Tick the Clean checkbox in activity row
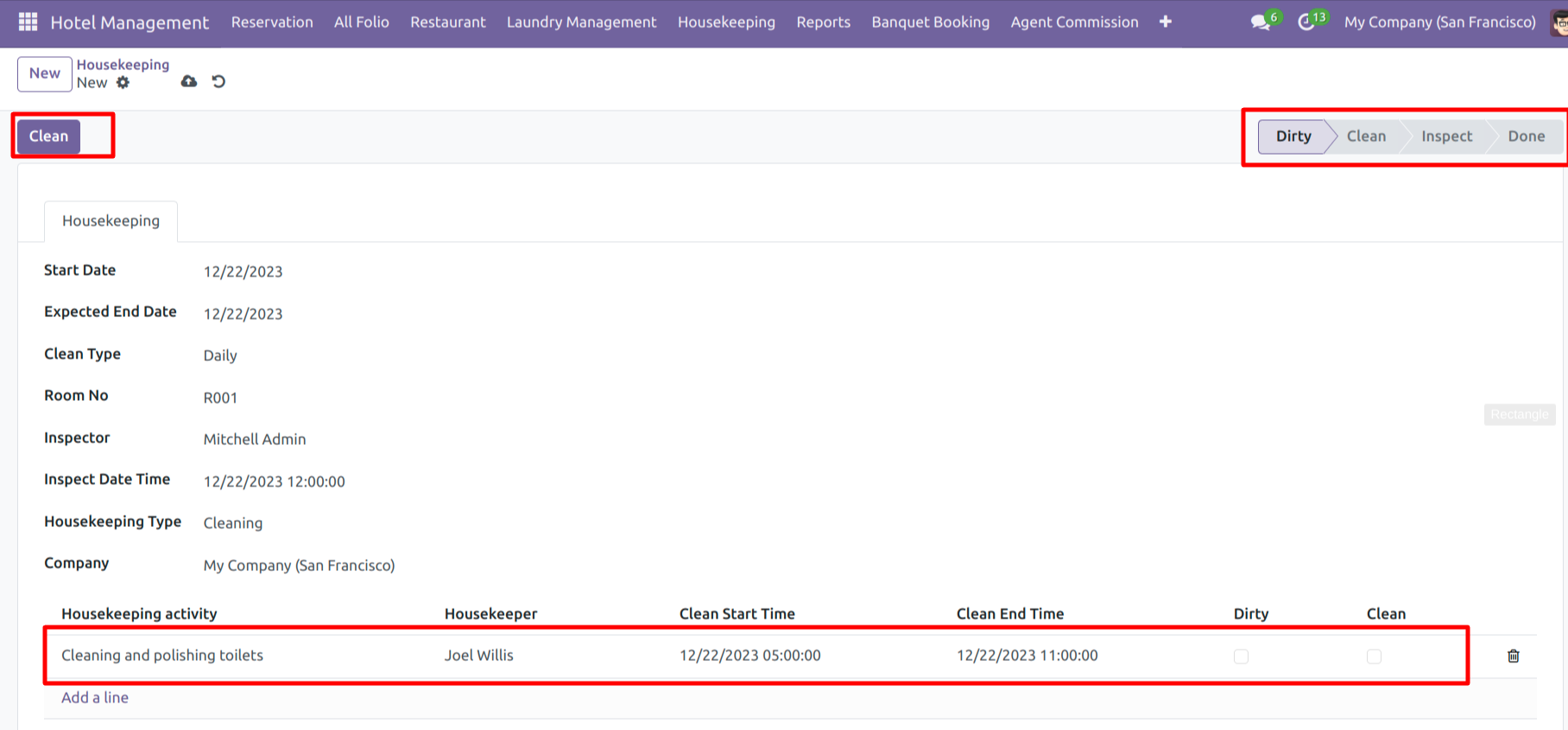 tap(1374, 657)
